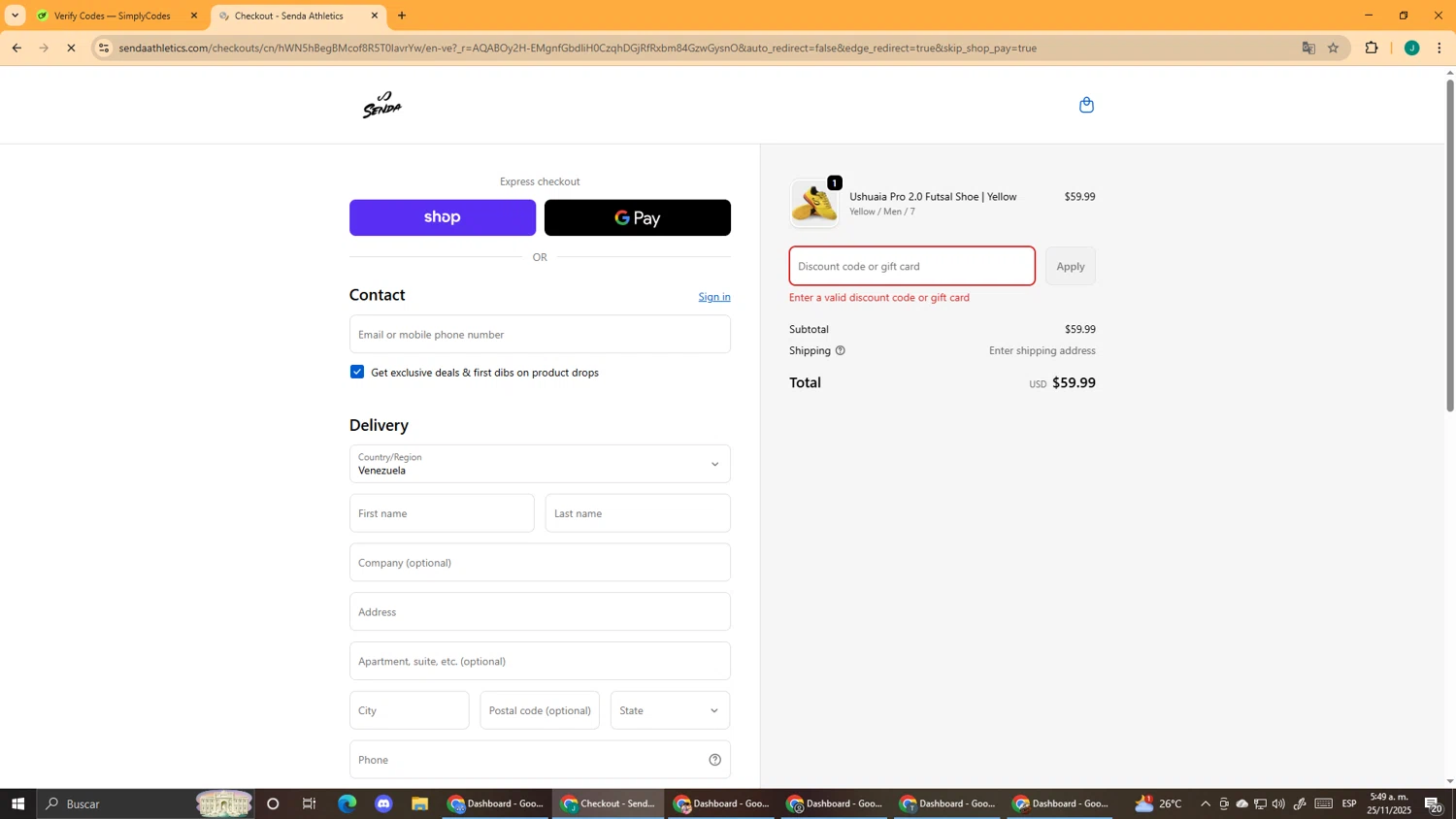Close the Verify Codes SimplyCodes tab
1456x819 pixels.
tap(194, 16)
